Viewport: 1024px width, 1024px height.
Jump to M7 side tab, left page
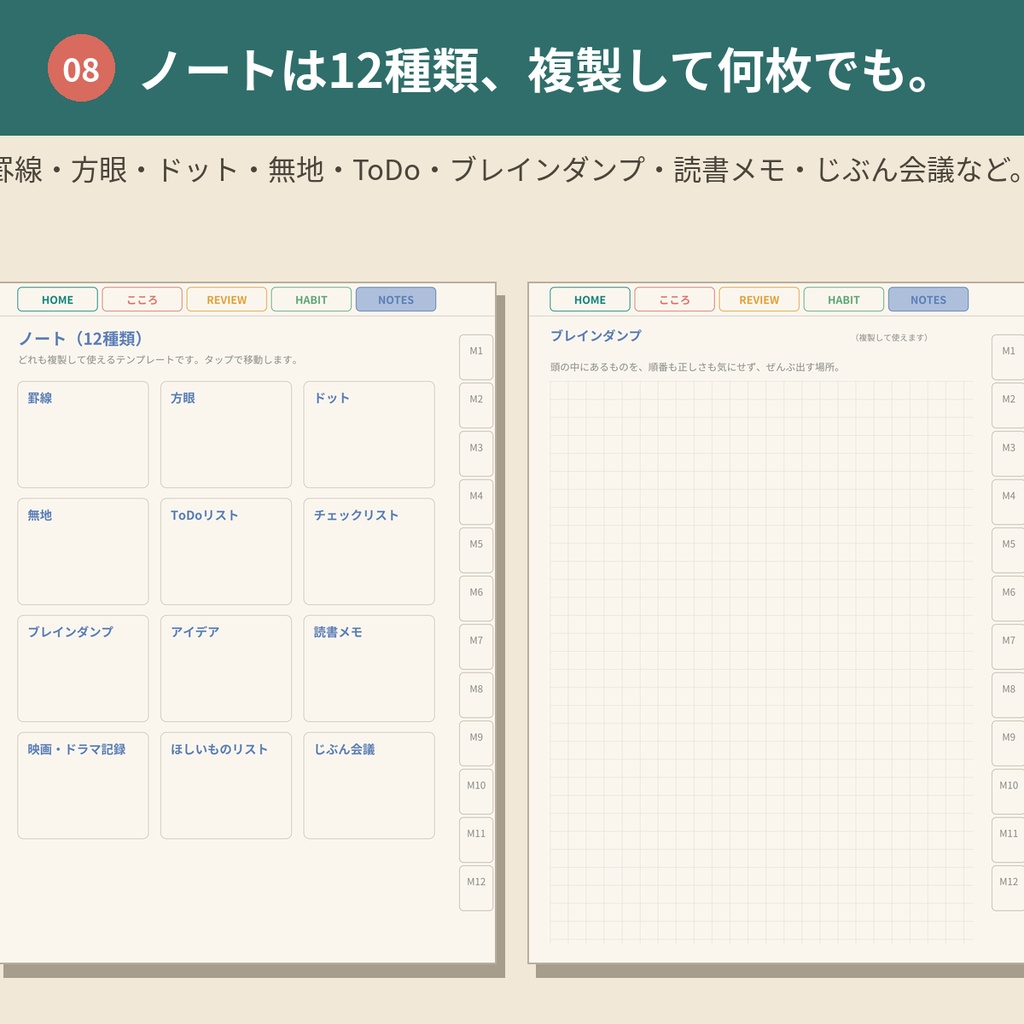(x=476, y=647)
